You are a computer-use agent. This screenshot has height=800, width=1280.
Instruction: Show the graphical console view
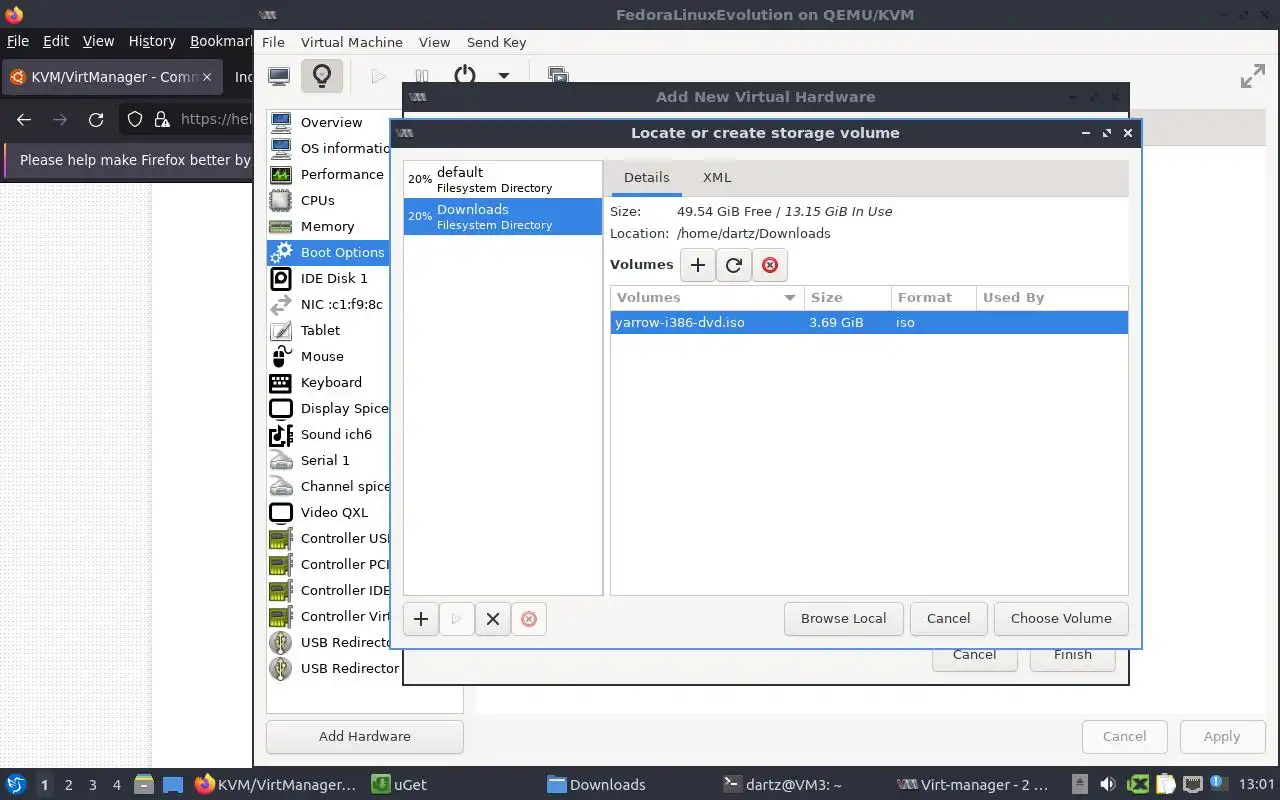tap(279, 76)
